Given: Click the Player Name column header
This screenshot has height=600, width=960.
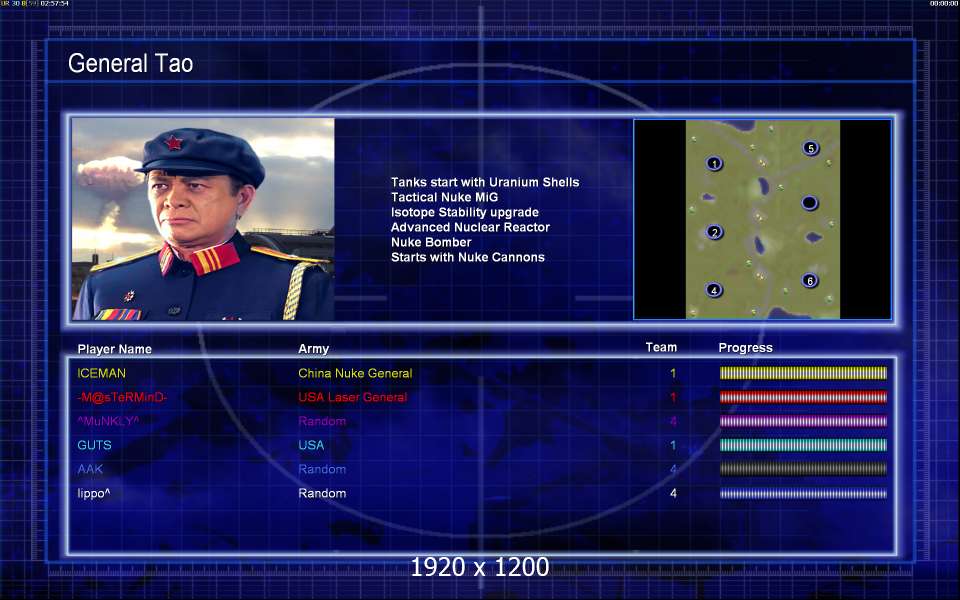Looking at the screenshot, I should click(x=114, y=349).
